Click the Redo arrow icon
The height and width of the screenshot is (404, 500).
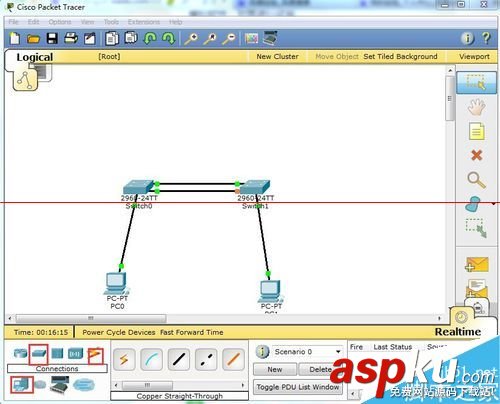[168, 39]
